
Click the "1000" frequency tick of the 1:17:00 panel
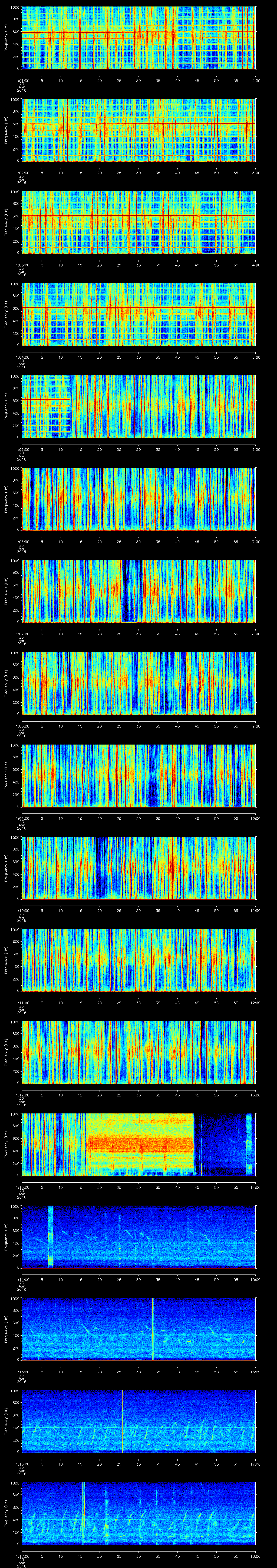click(x=15, y=1483)
